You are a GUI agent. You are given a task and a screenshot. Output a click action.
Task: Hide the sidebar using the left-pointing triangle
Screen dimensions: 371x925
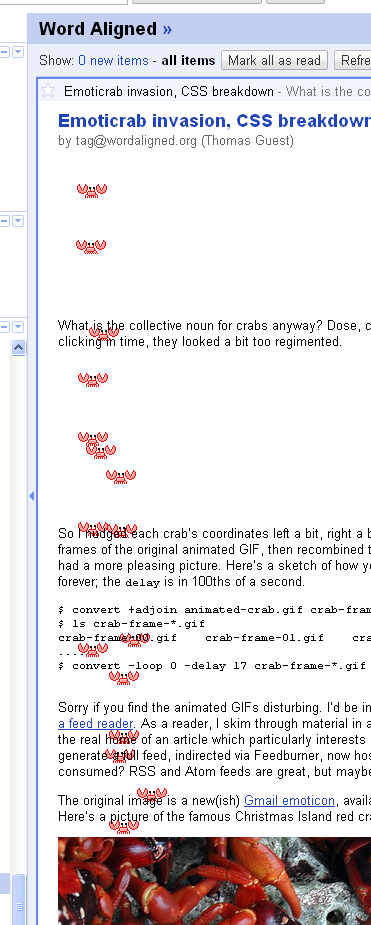point(32,496)
